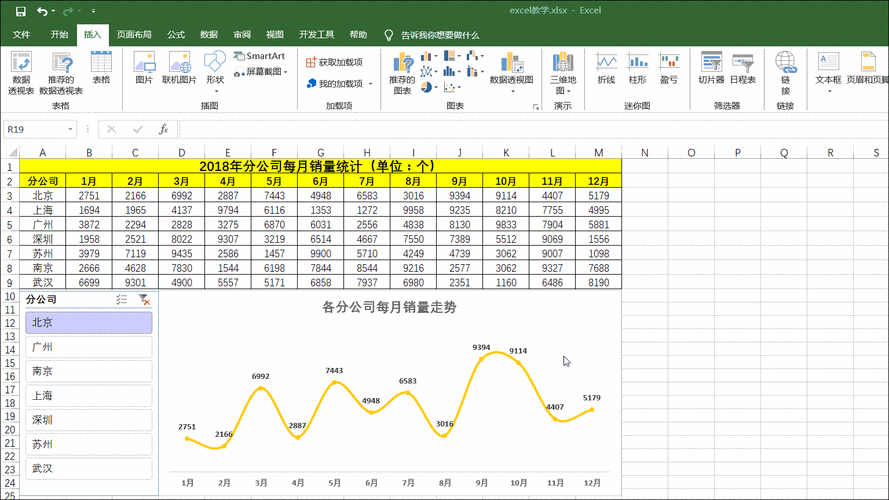The width and height of the screenshot is (889, 500).
Task: Open the 我的加载项 dropdown
Action: [339, 83]
